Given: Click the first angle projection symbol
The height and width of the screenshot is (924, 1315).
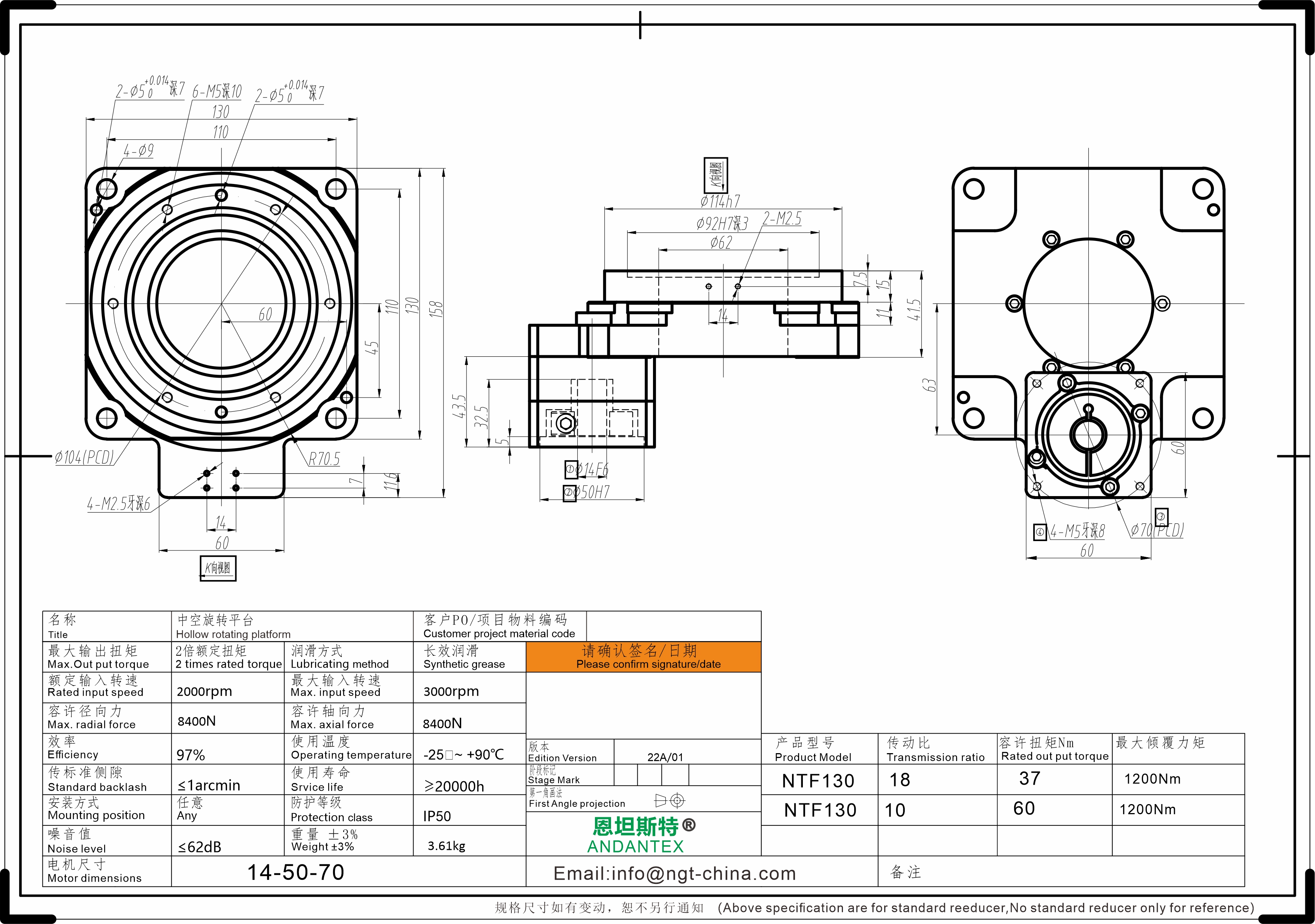Looking at the screenshot, I should tap(669, 800).
